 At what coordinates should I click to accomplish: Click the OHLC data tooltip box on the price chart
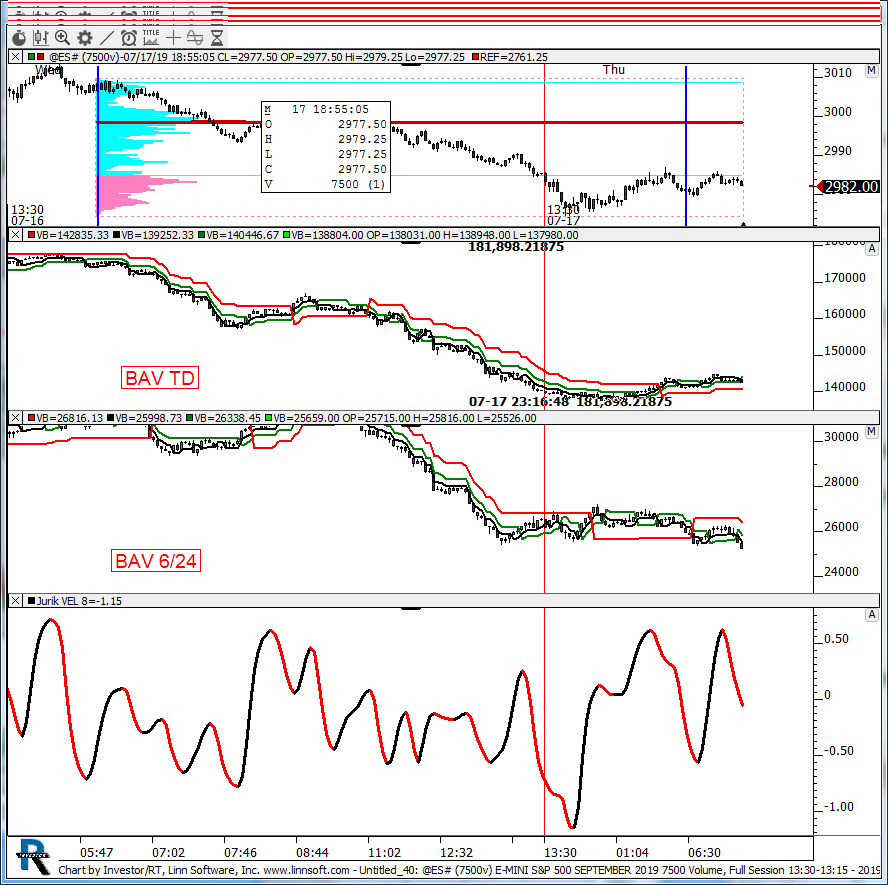click(x=326, y=147)
